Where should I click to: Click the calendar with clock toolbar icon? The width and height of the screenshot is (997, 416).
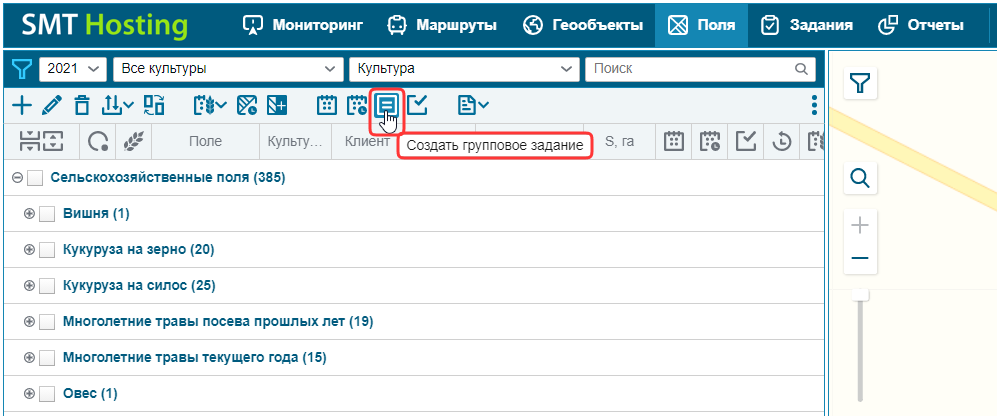tap(357, 105)
